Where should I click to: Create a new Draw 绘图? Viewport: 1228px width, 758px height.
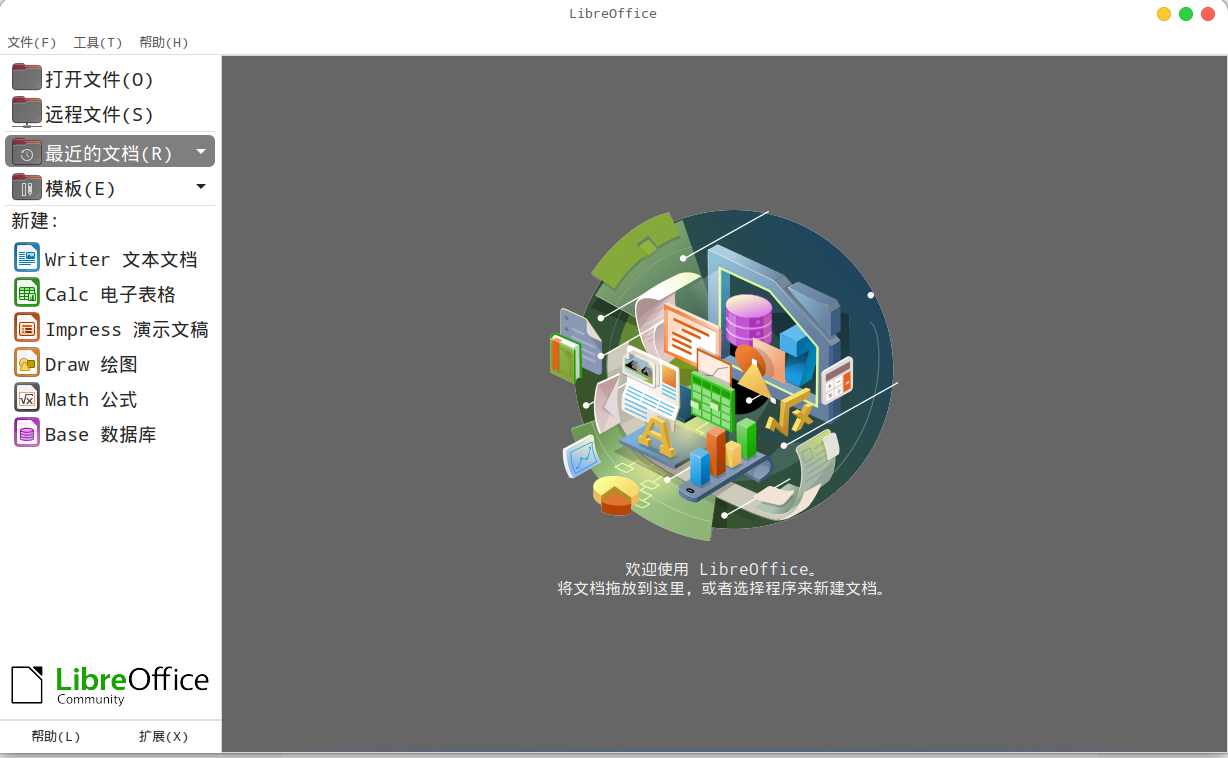(110, 364)
